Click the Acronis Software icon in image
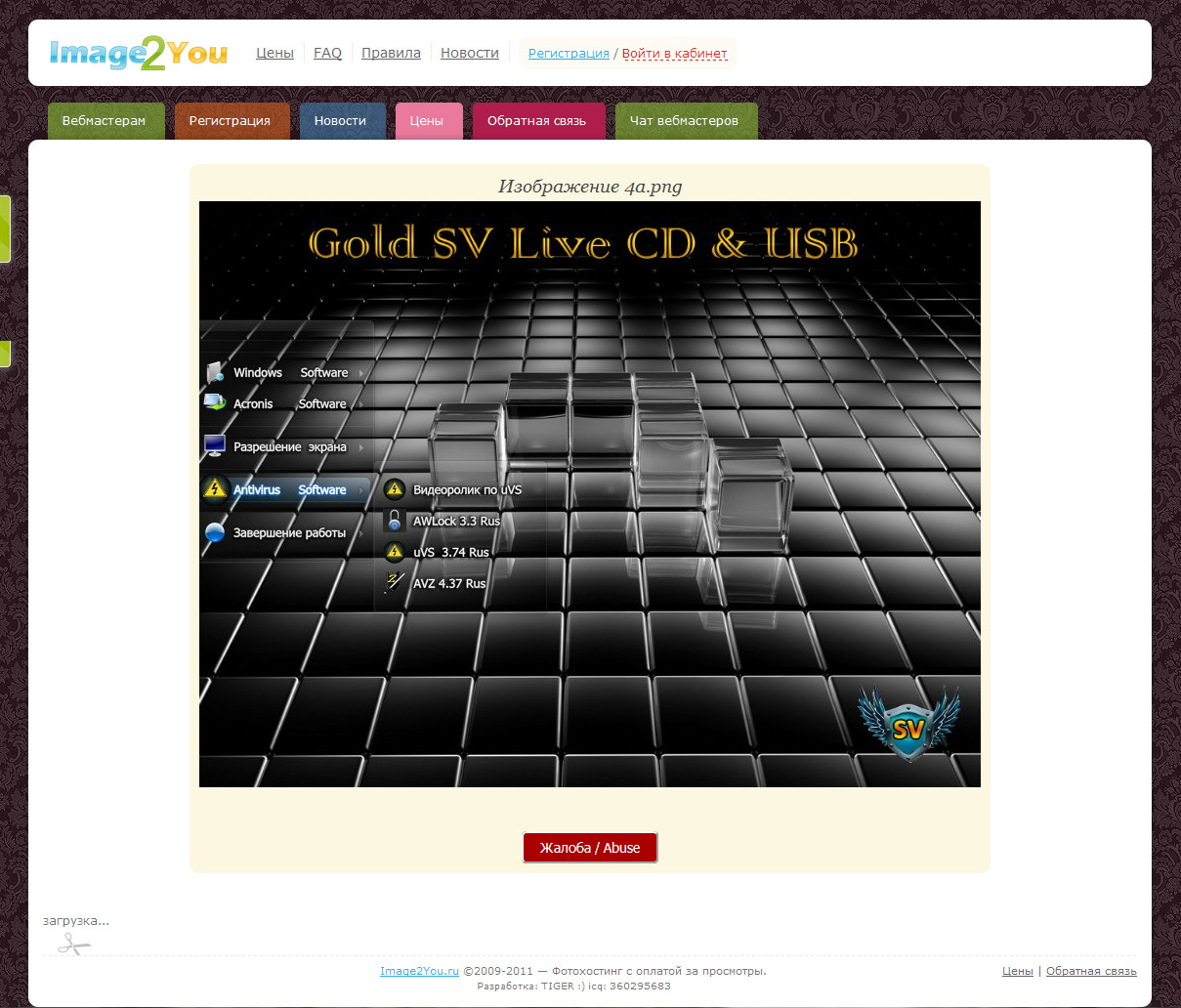Image resolution: width=1181 pixels, height=1008 pixels. pyautogui.click(x=215, y=402)
